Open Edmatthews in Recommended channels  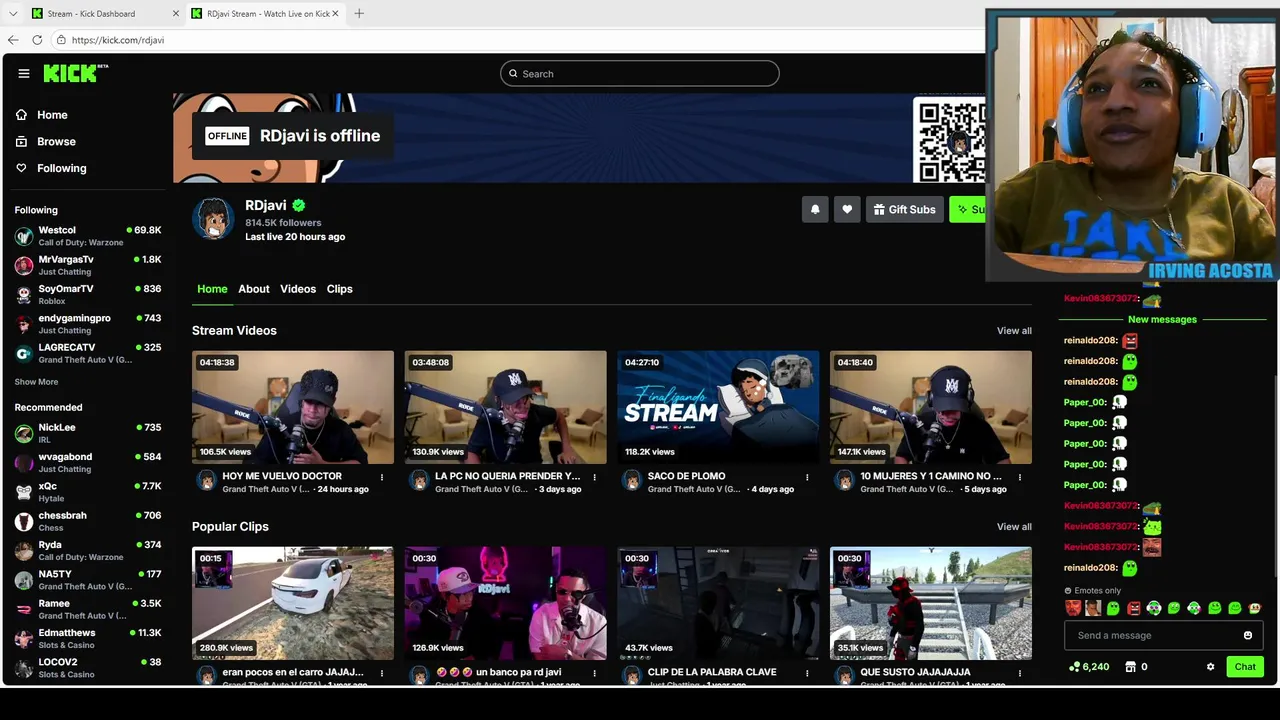point(88,638)
